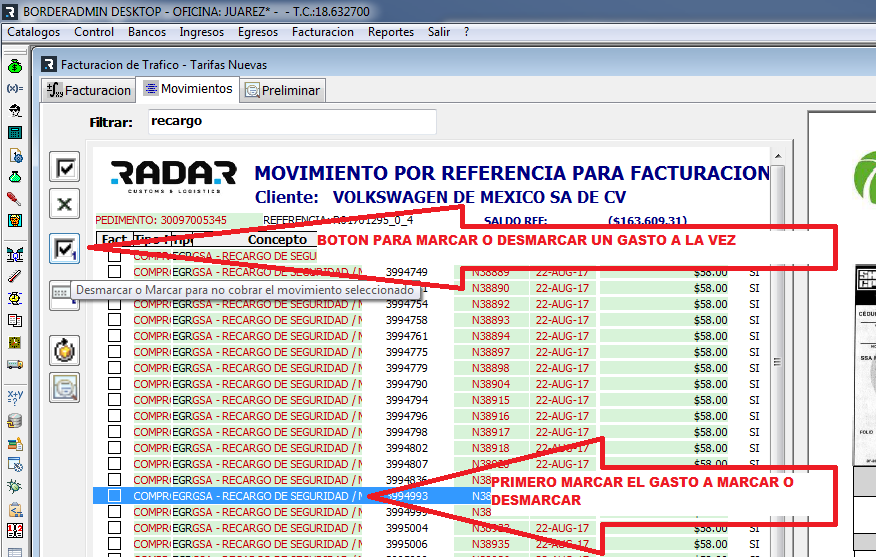Viewport: 876px width, 557px height.
Task: Switch to the Preliminar tab
Action: (x=283, y=91)
